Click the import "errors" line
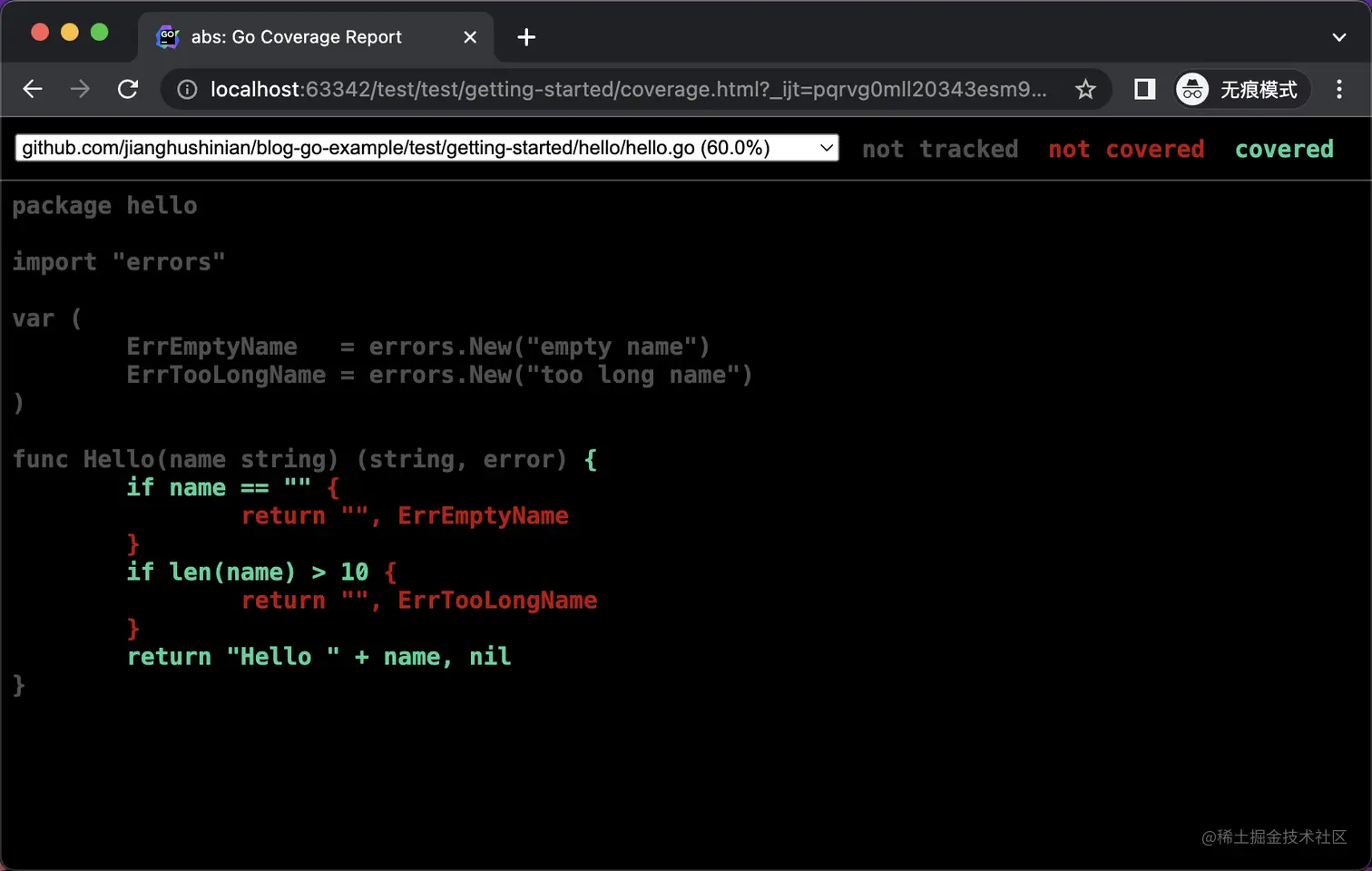 [118, 262]
